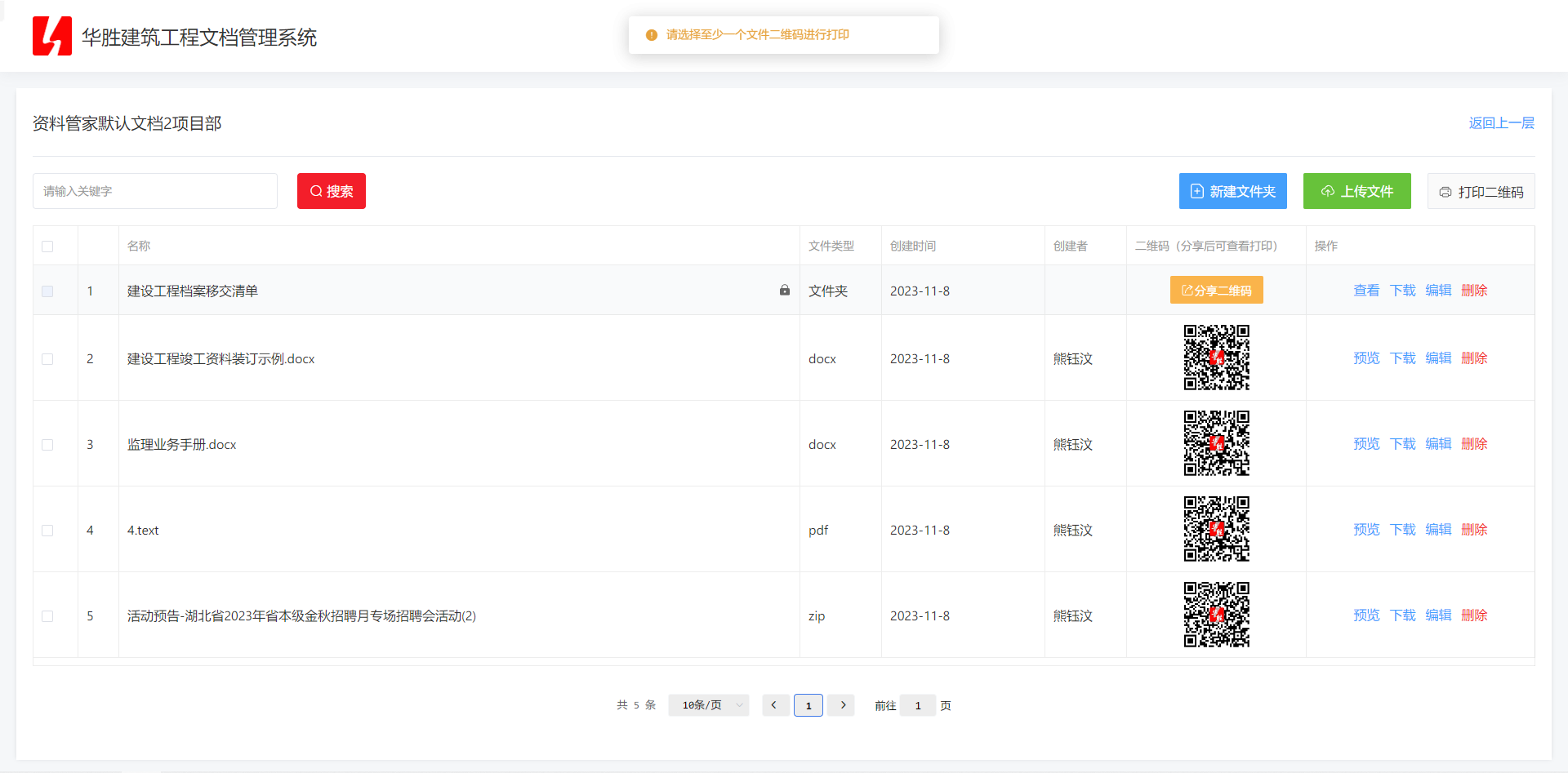Click 删除 for the zip file row
The height and width of the screenshot is (773, 1568).
pos(1474,615)
